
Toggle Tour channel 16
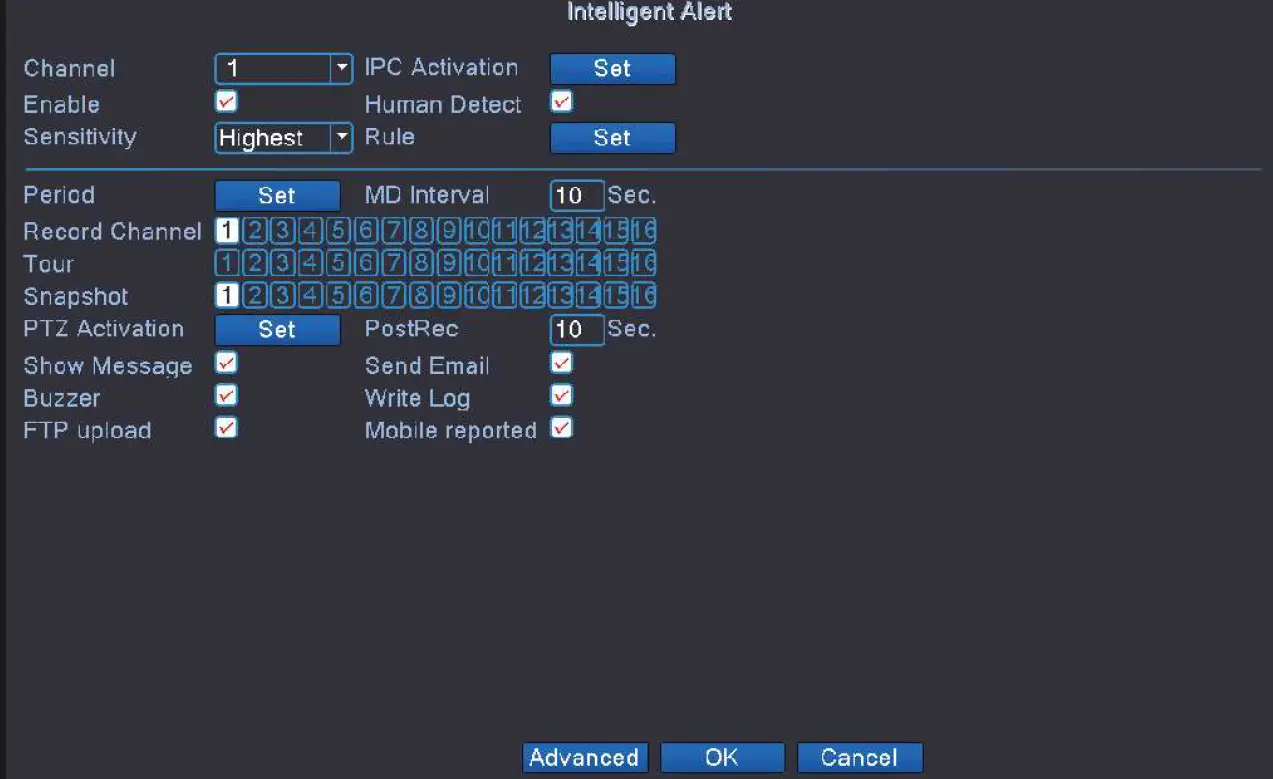click(x=644, y=264)
